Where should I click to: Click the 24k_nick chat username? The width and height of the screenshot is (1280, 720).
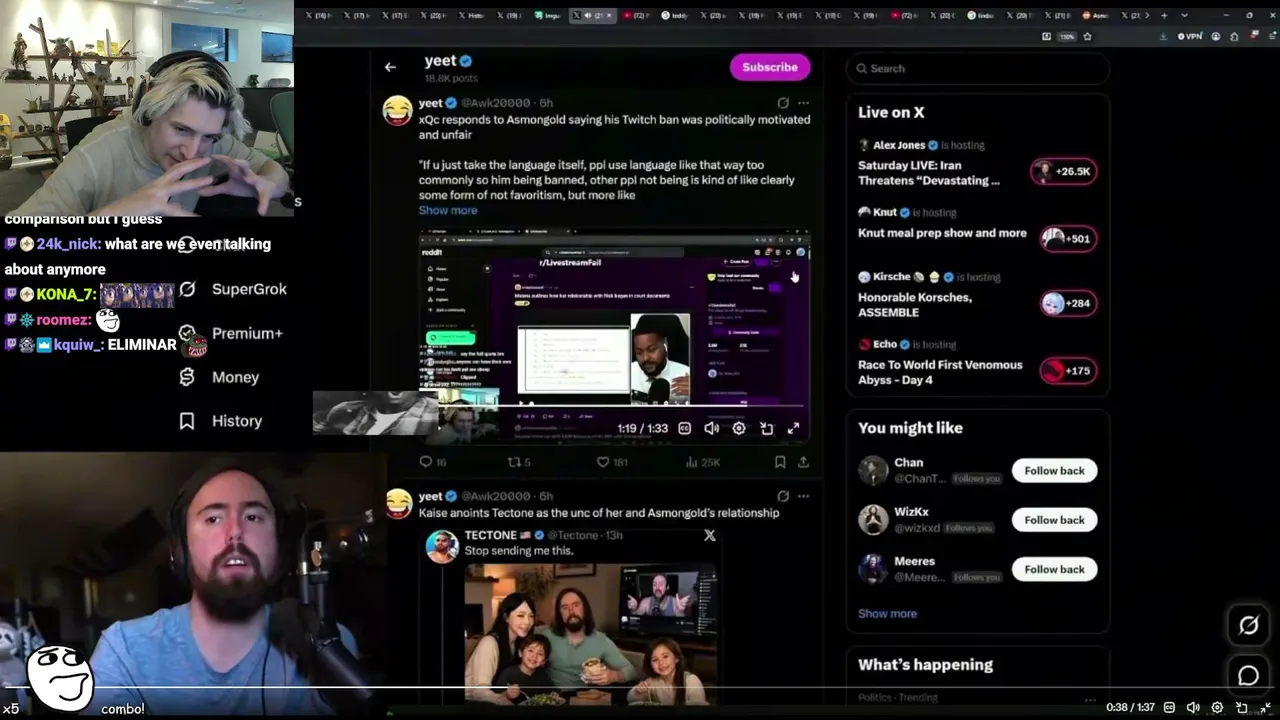[x=68, y=244]
